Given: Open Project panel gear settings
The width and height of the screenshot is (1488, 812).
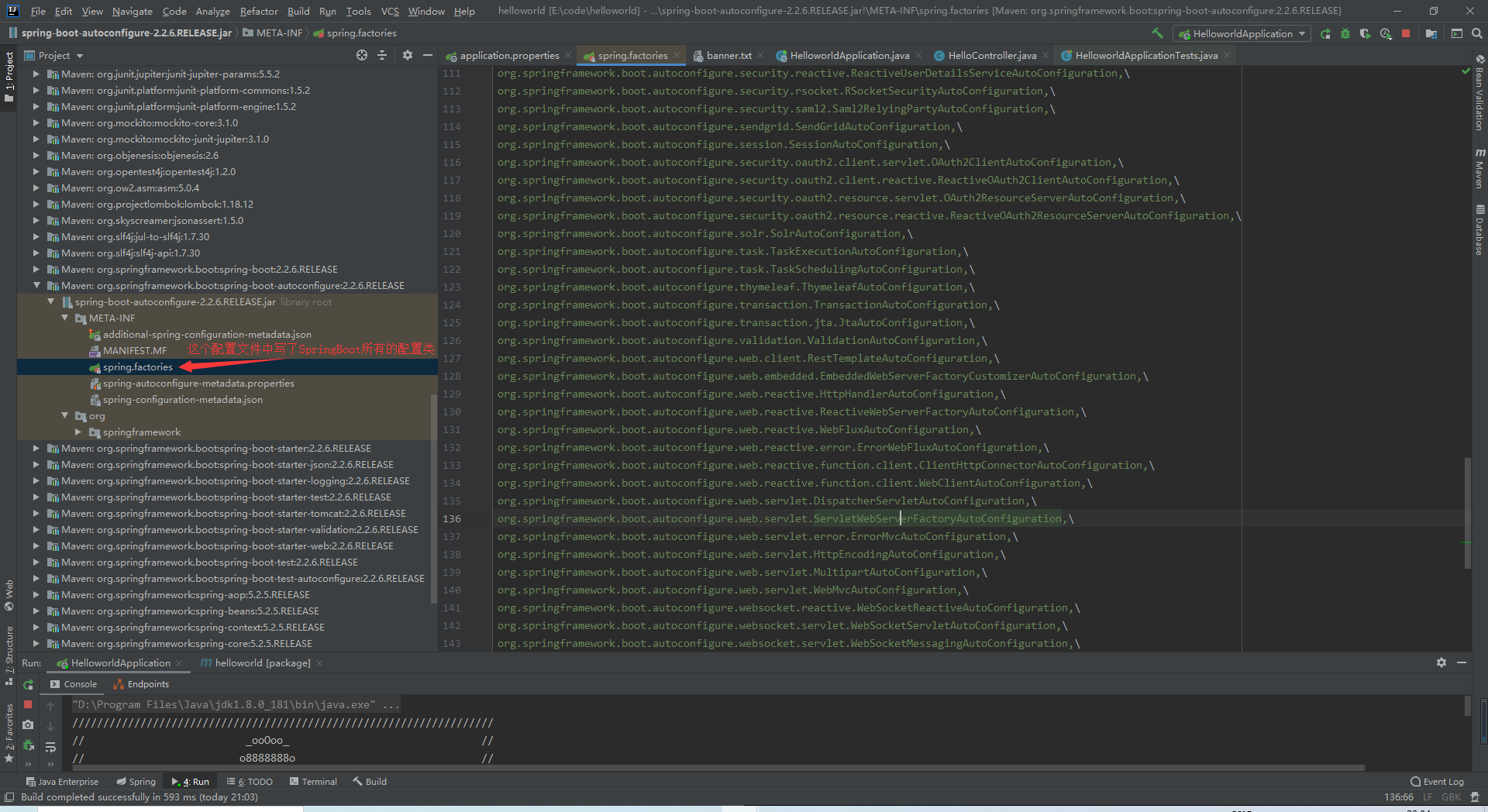Looking at the screenshot, I should (408, 55).
